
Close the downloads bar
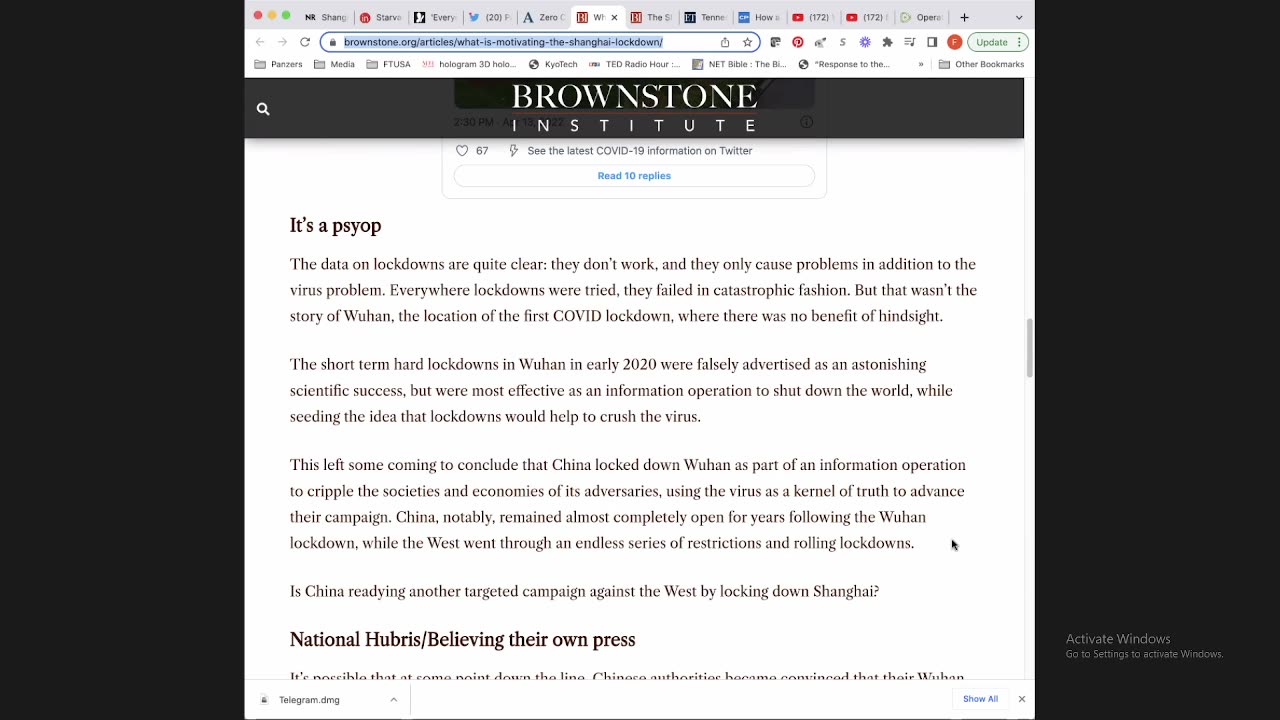pyautogui.click(x=1021, y=699)
